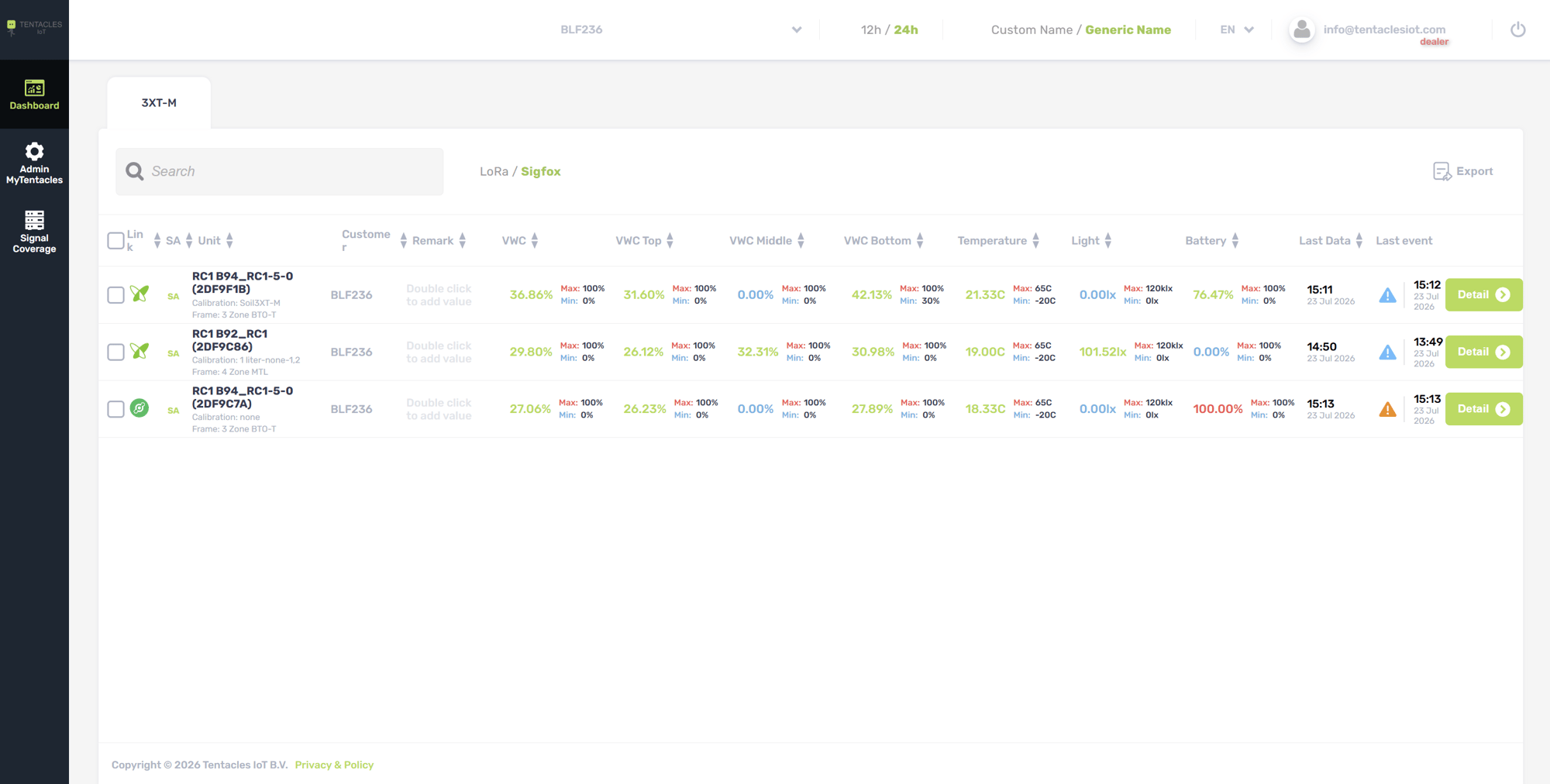1550x784 pixels.
Task: Click blue warning icon in 2DF9F1B row
Action: [1387, 295]
